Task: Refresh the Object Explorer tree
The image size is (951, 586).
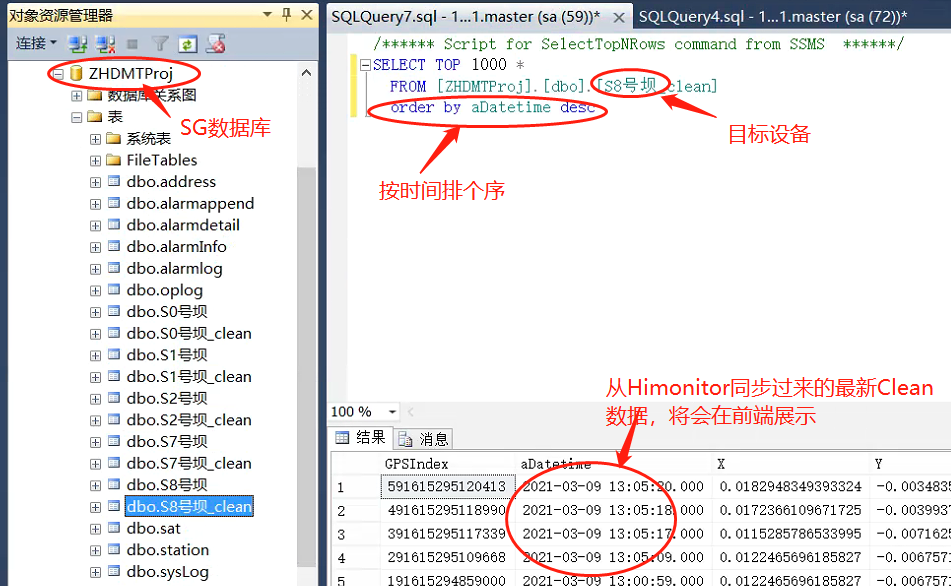Action: tap(187, 44)
